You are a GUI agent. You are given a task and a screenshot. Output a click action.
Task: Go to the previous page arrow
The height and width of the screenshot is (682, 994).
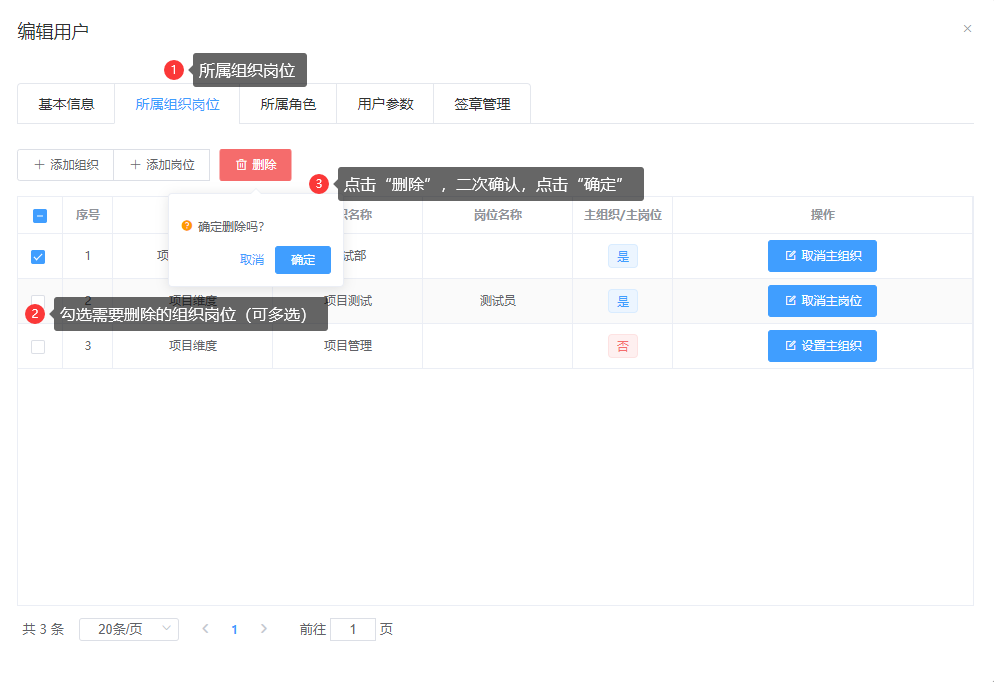pos(205,629)
